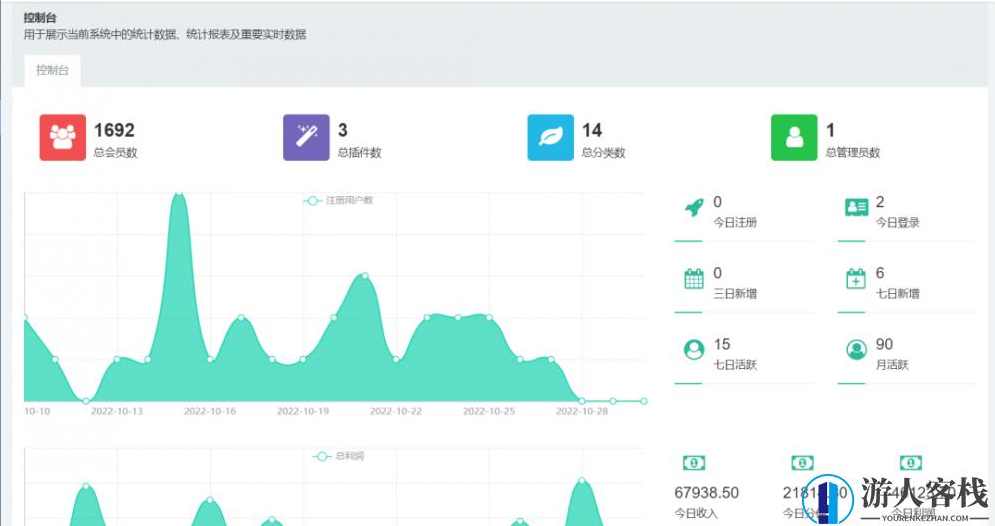The image size is (995, 526).
Task: Toggle the 总利润 chart legend
Action: pyautogui.click(x=339, y=456)
